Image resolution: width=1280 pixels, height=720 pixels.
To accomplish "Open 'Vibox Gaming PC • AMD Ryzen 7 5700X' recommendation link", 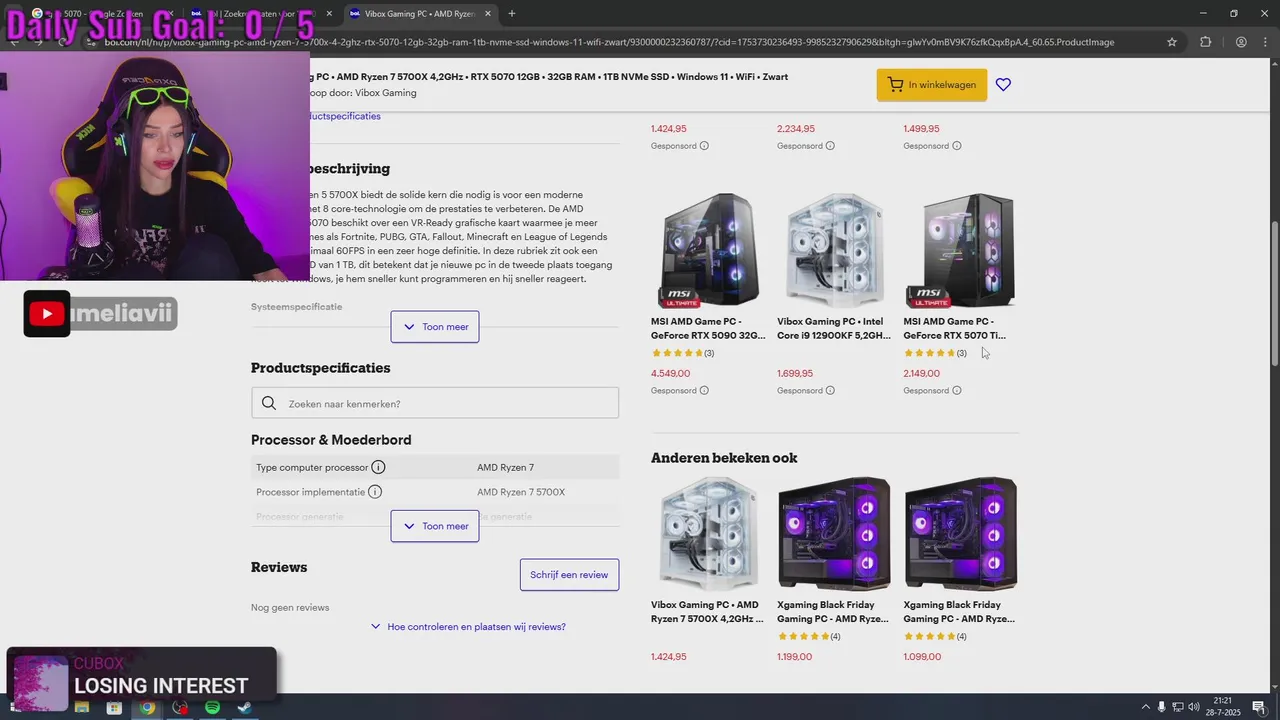I will coord(707,611).
